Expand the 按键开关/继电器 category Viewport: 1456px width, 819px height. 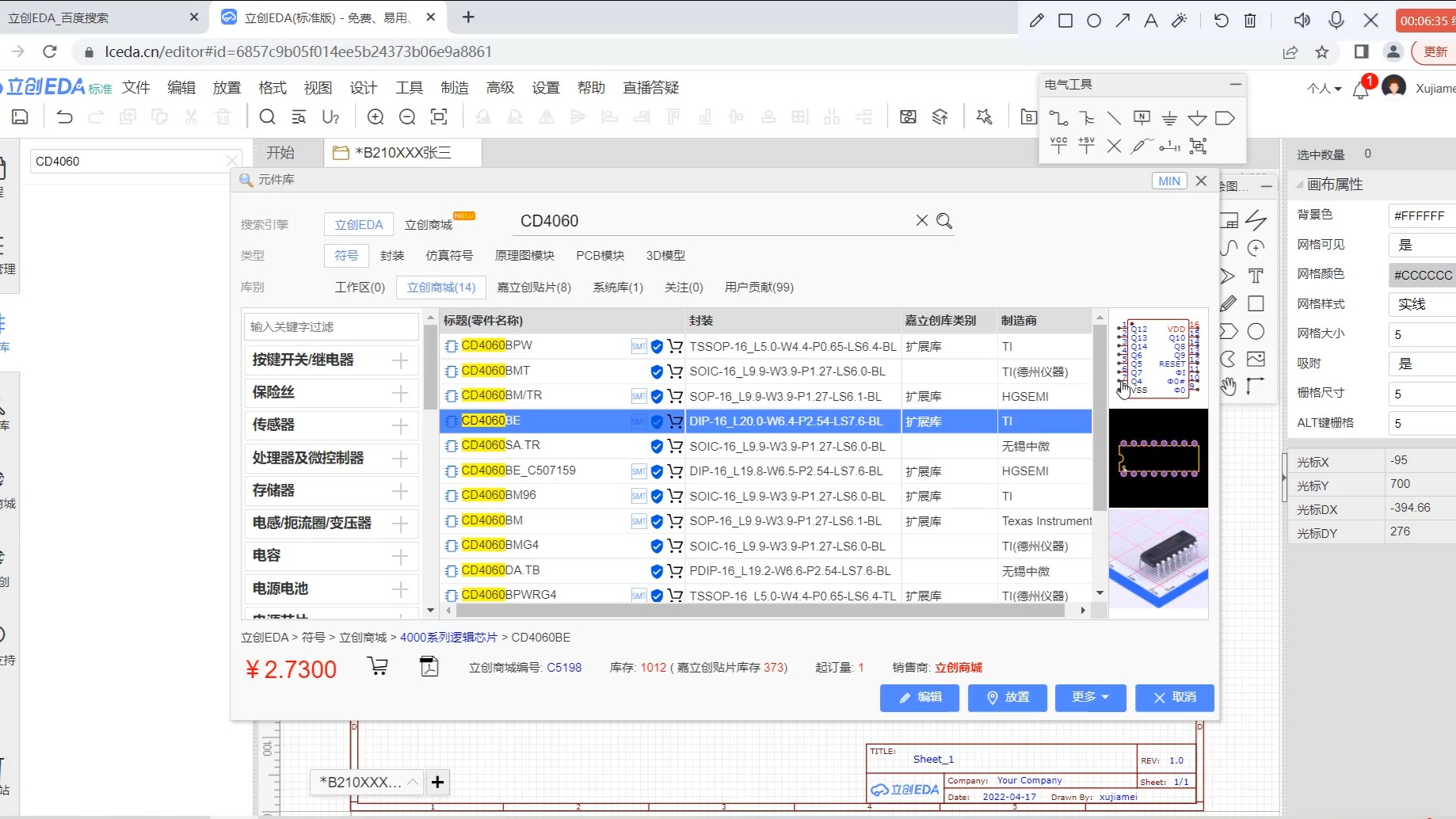(400, 360)
